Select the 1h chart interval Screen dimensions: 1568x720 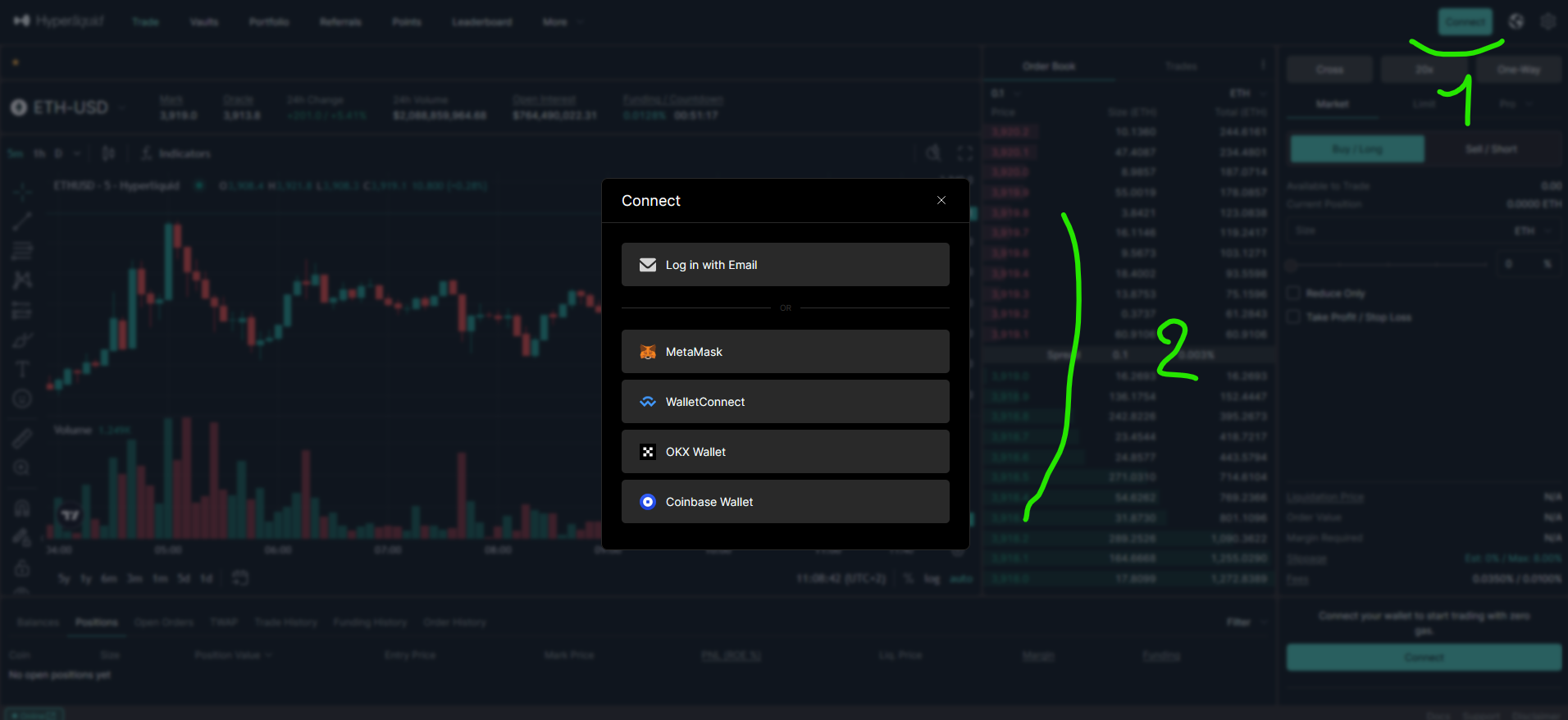(39, 153)
